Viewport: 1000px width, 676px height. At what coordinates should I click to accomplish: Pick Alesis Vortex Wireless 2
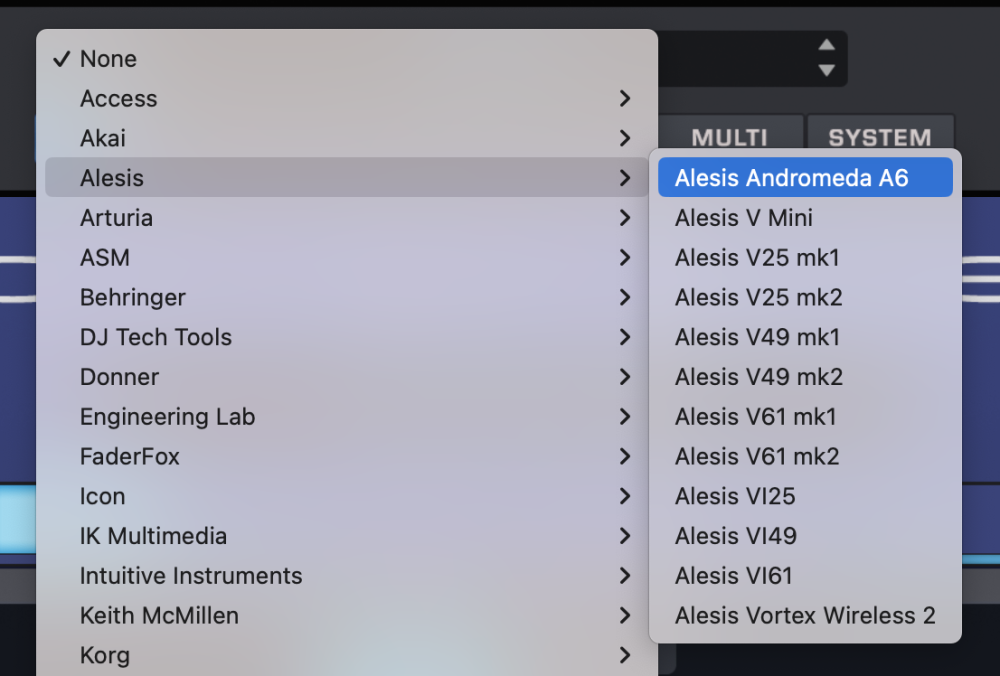[x=804, y=616]
